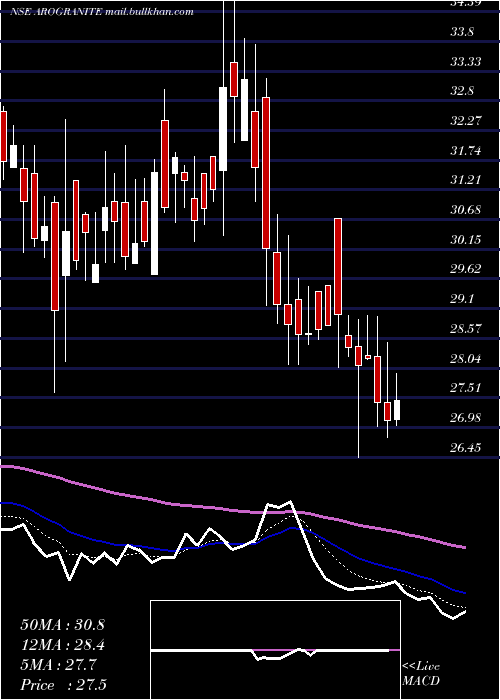This screenshot has width=500, height=700.
Task: Click the Price : 27.5 readout
Action: 63,685
